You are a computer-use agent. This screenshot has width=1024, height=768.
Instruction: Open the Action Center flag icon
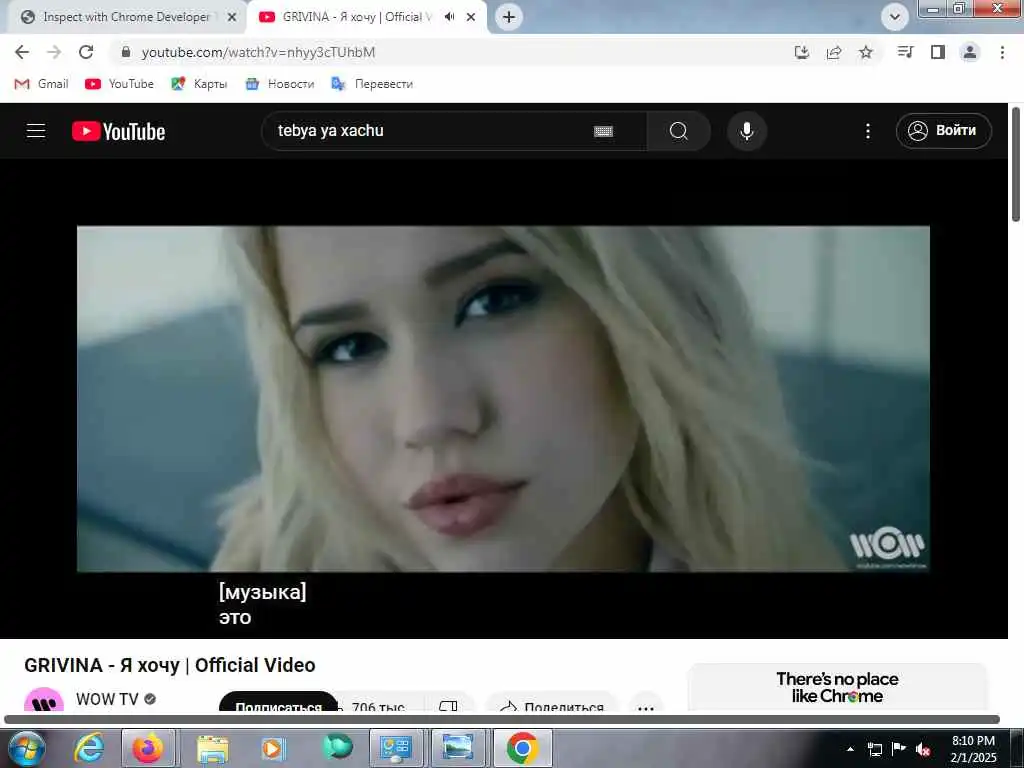click(899, 749)
